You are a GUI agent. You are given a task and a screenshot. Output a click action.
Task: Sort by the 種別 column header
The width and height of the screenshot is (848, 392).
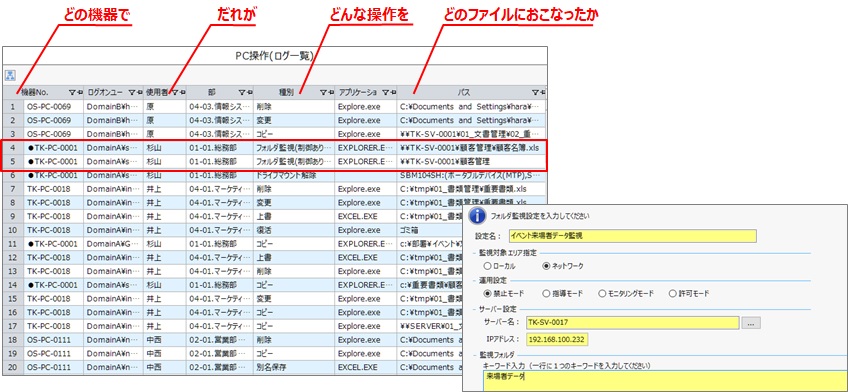pyautogui.click(x=286, y=92)
